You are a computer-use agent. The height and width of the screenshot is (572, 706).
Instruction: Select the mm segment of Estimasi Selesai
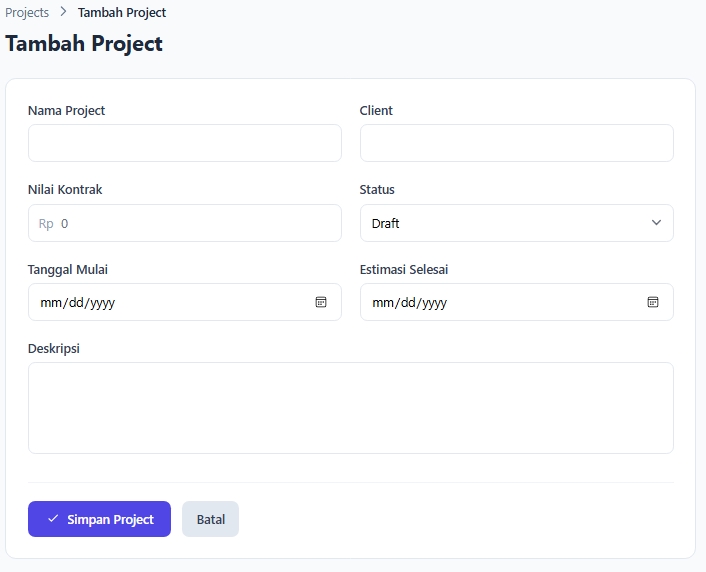[x=383, y=303]
